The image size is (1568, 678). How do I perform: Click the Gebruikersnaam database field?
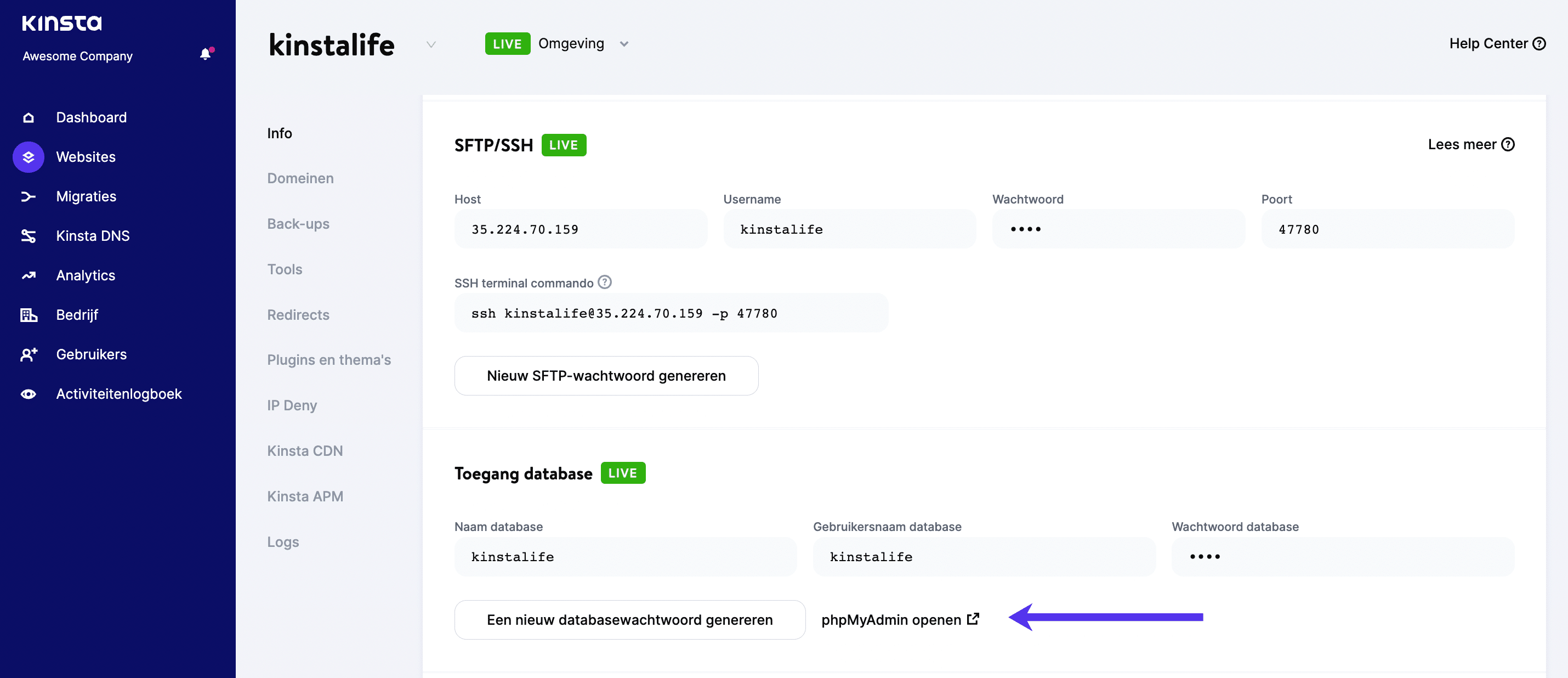tap(984, 557)
